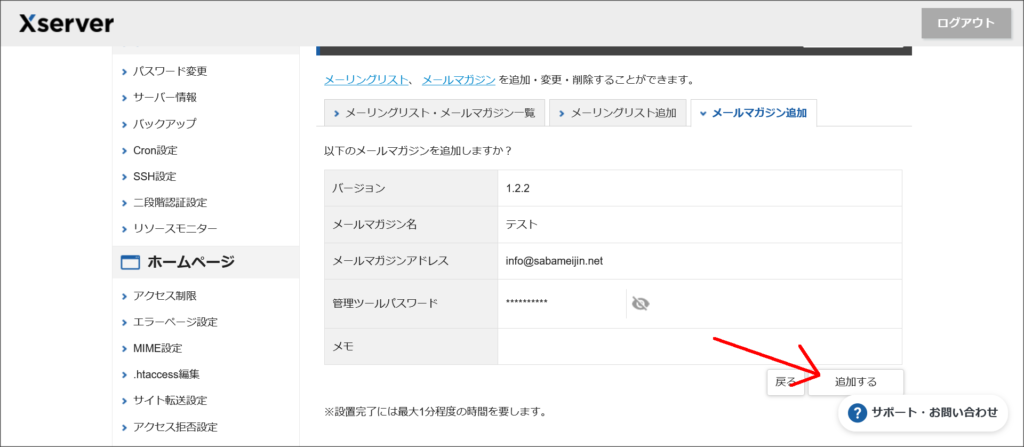The height and width of the screenshot is (447, 1024).
Task: Click the ホームページ section heading
Action: click(191, 263)
